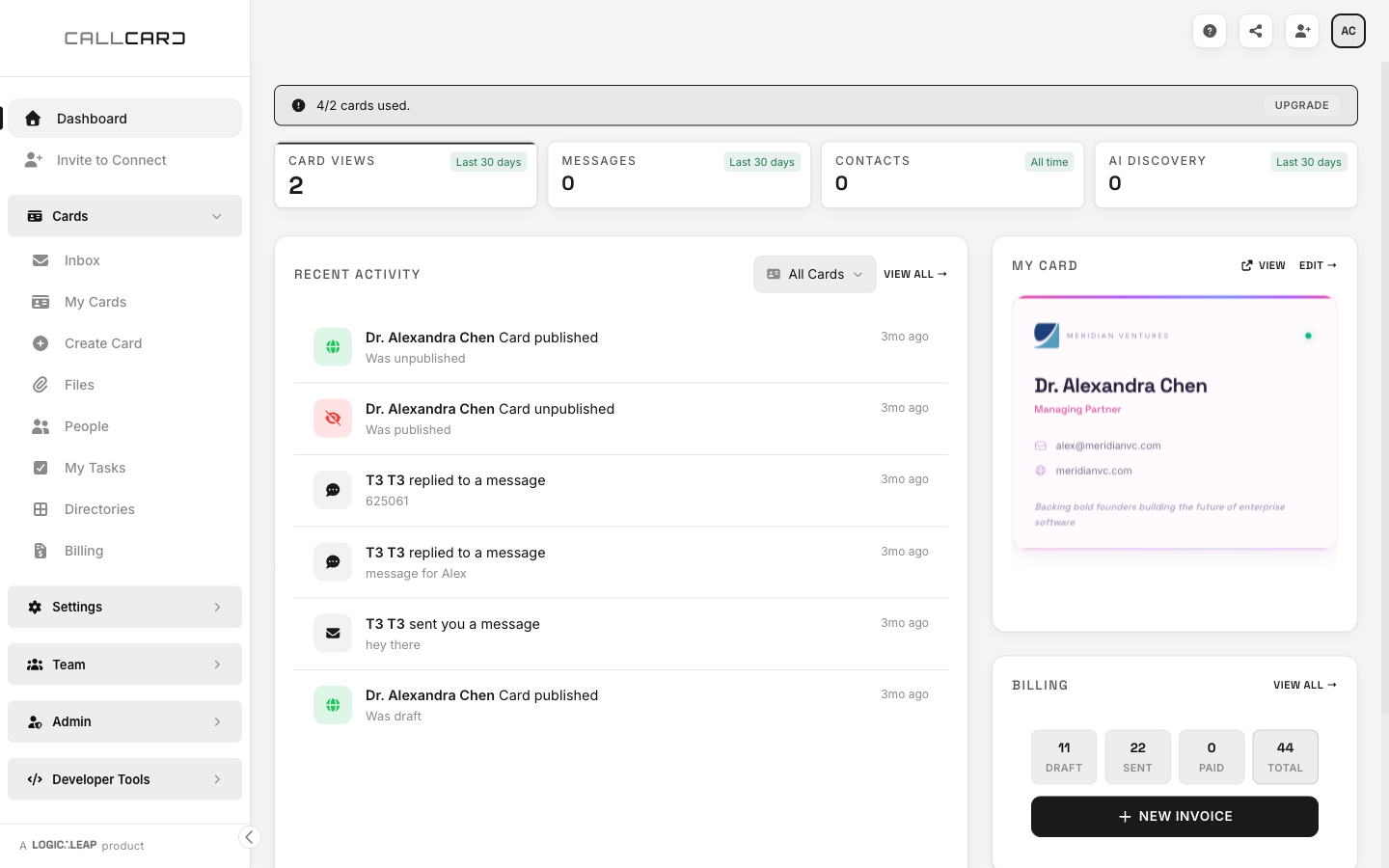
Task: Click the CALLCARD logo
Action: tap(124, 39)
